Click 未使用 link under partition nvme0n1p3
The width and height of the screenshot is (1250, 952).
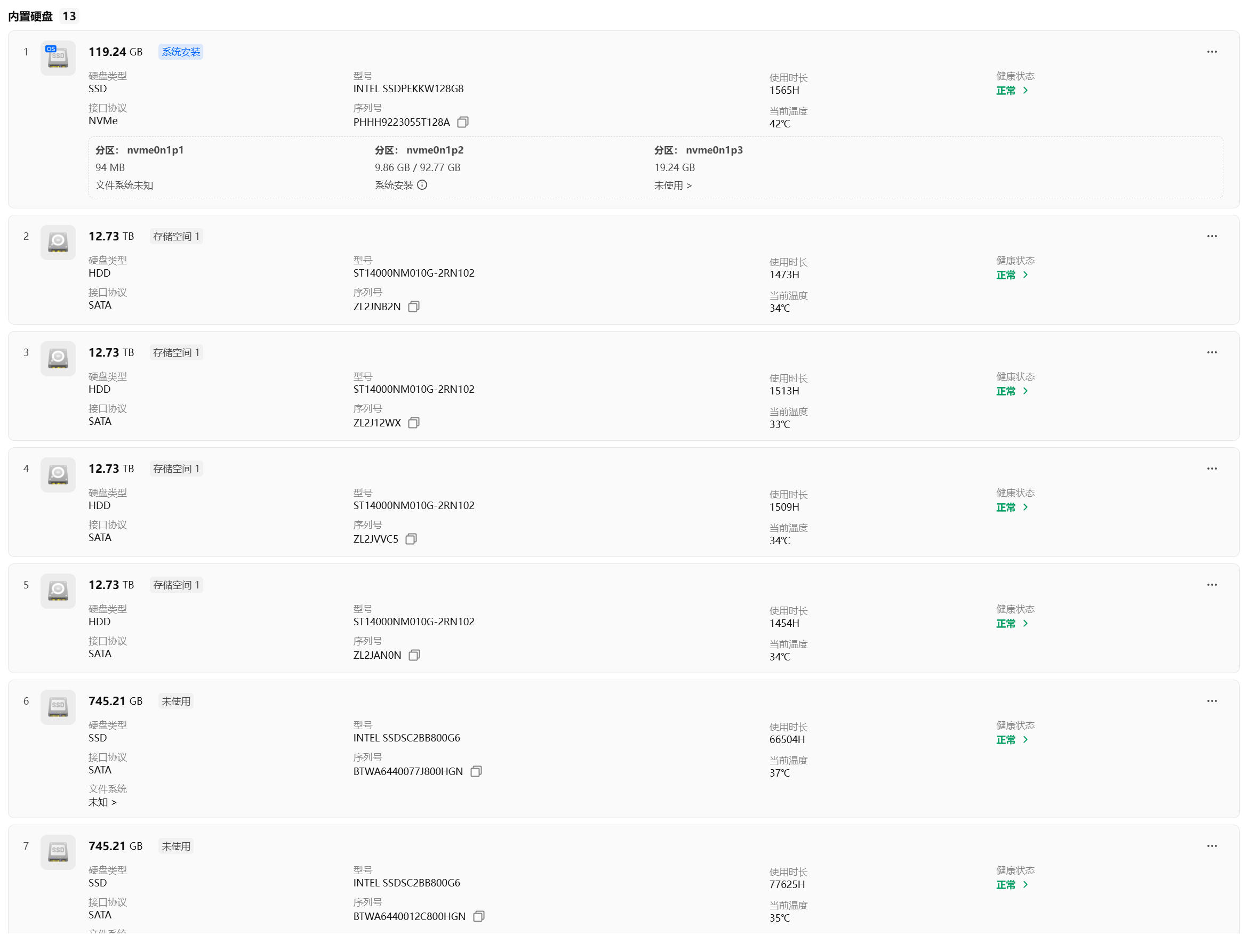tap(672, 185)
